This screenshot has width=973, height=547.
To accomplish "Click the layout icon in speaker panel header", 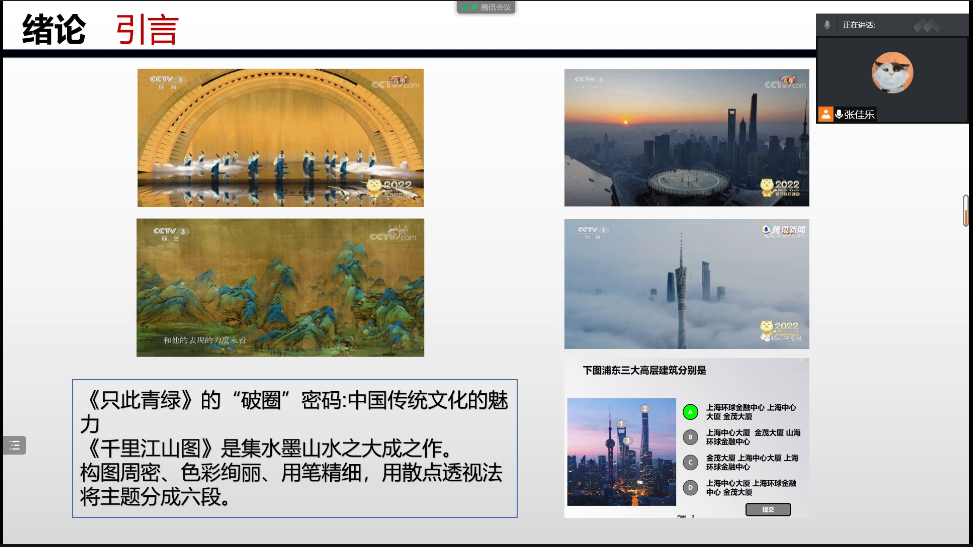I will (926, 25).
